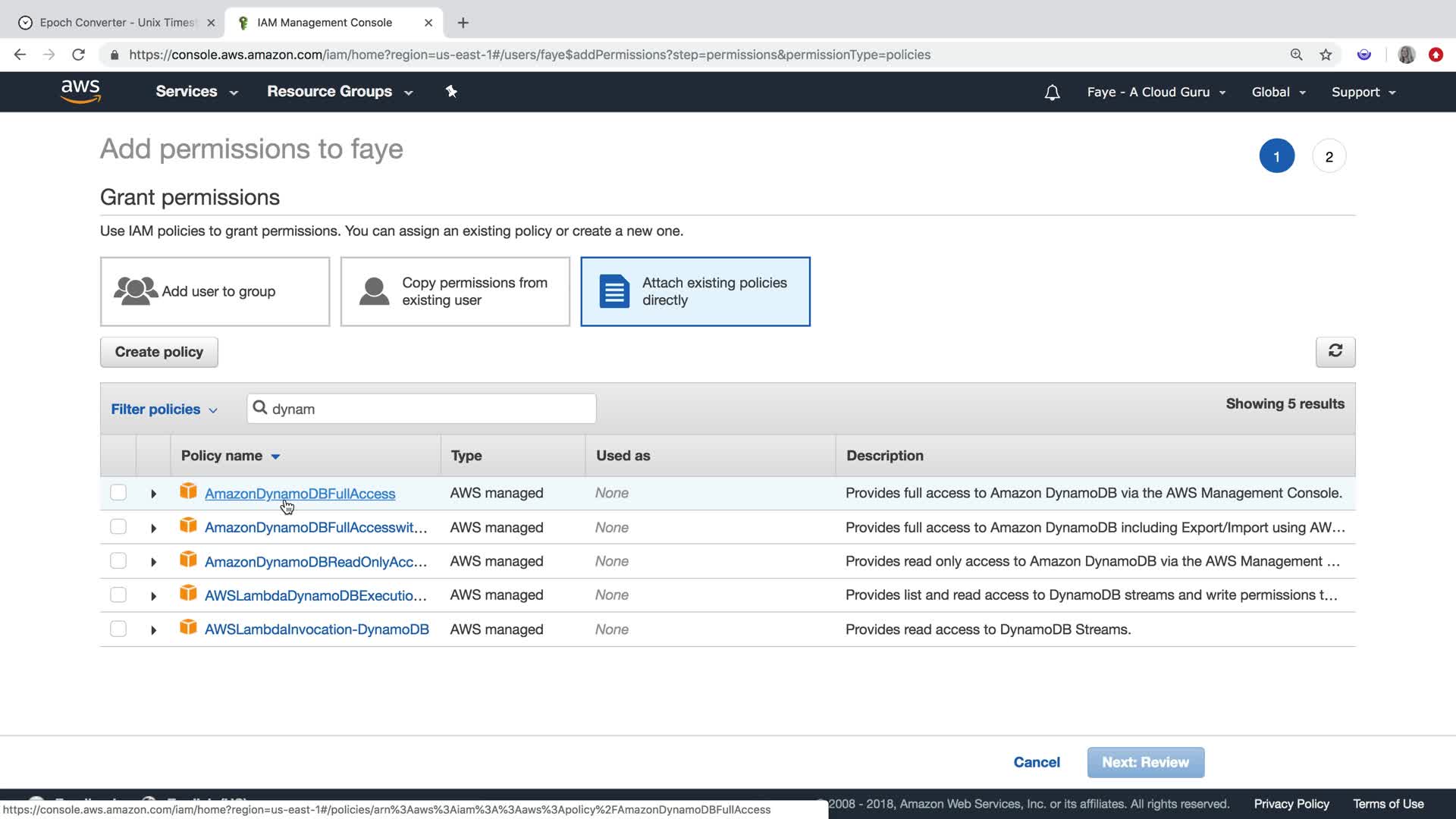1456x819 pixels.
Task: Switch to the Epoch Converter browser tab
Action: 114,23
